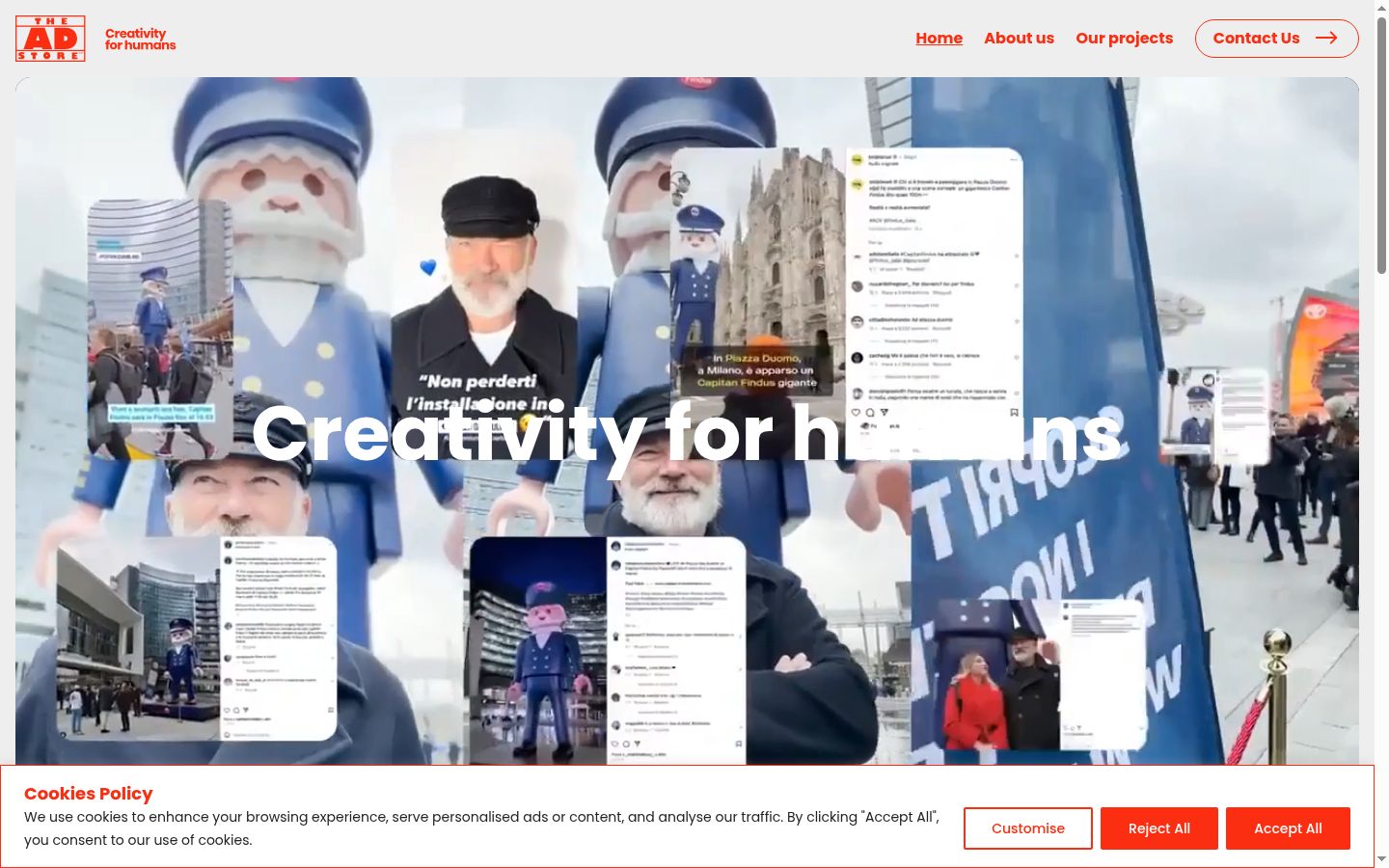Go to About us page
Viewport: 1389px width, 868px height.
coord(1019,39)
